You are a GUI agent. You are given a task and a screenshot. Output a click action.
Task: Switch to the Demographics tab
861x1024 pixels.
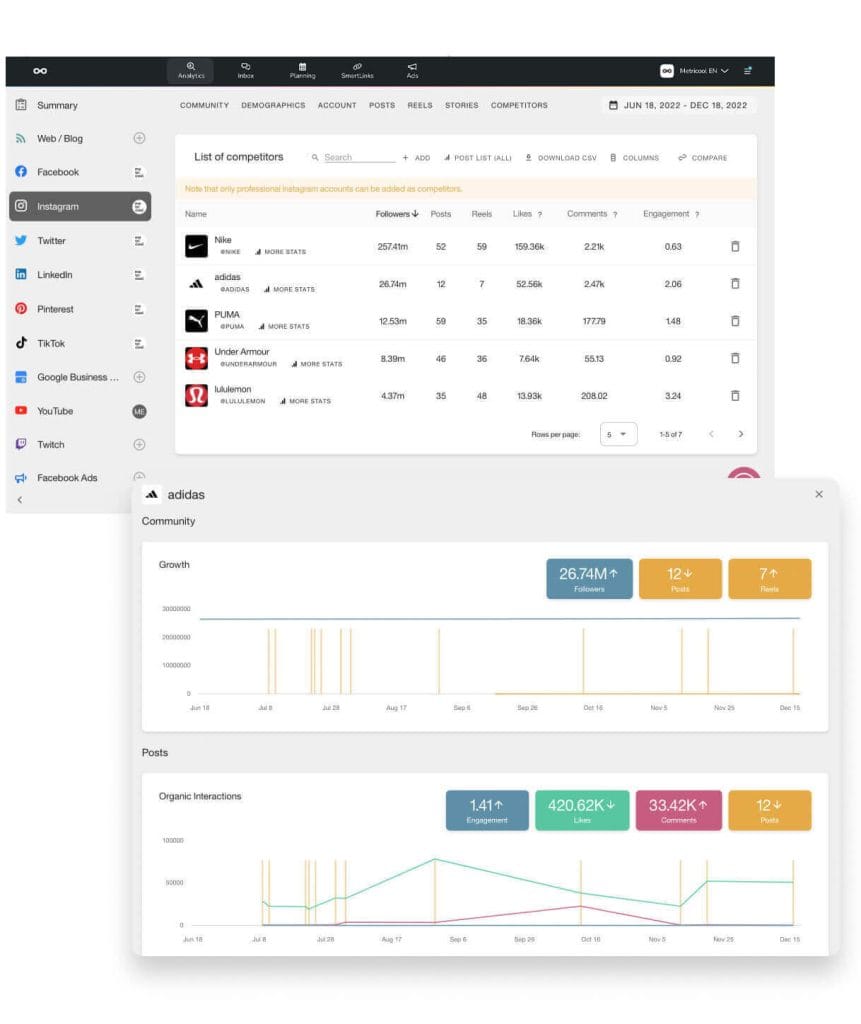click(x=273, y=105)
